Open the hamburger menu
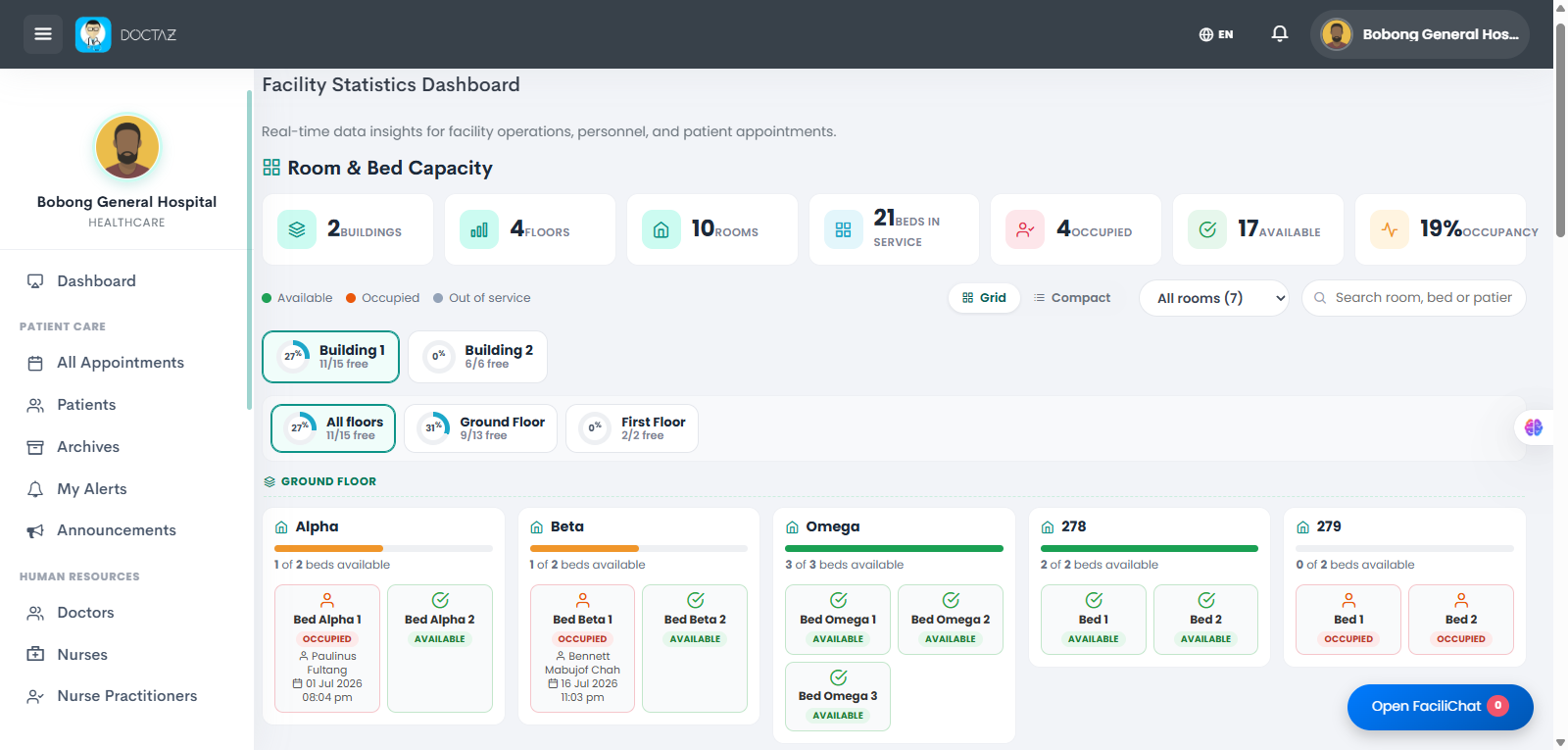The width and height of the screenshot is (1568, 750). coord(43,34)
